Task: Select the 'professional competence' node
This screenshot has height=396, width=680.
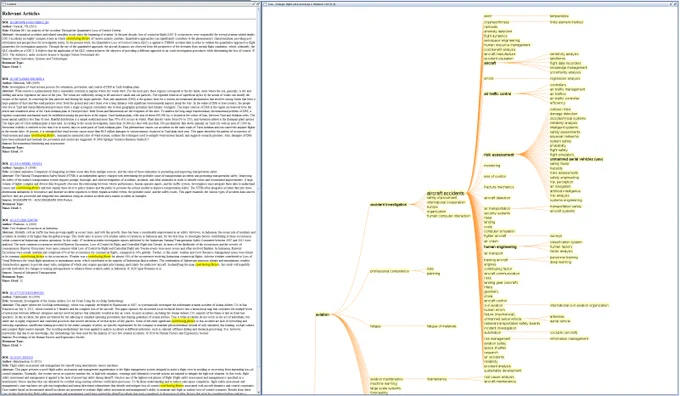Action: [x=389, y=271]
